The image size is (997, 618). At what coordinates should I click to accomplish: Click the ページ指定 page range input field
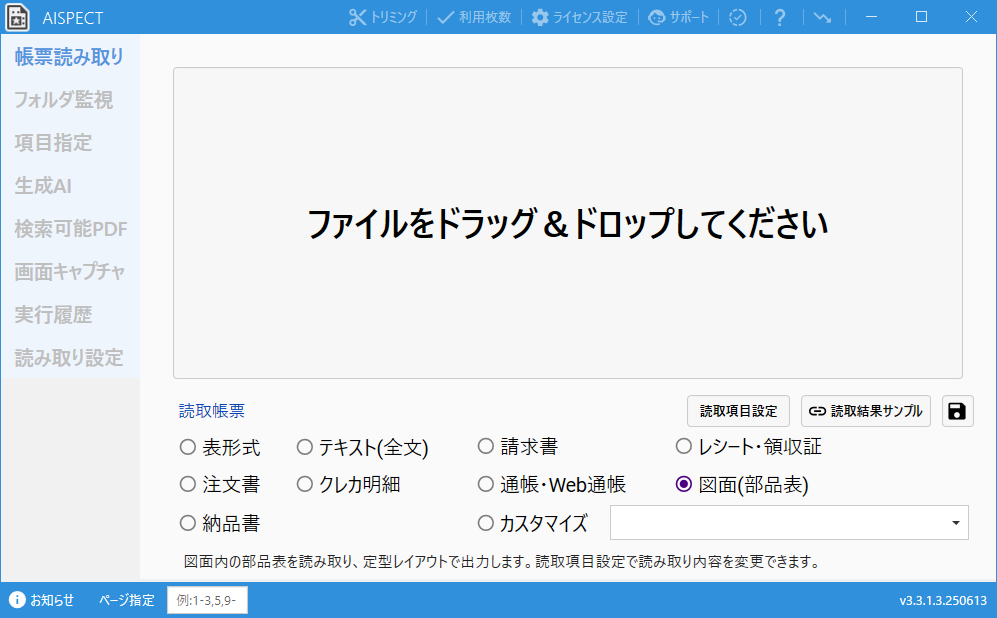[x=207, y=600]
